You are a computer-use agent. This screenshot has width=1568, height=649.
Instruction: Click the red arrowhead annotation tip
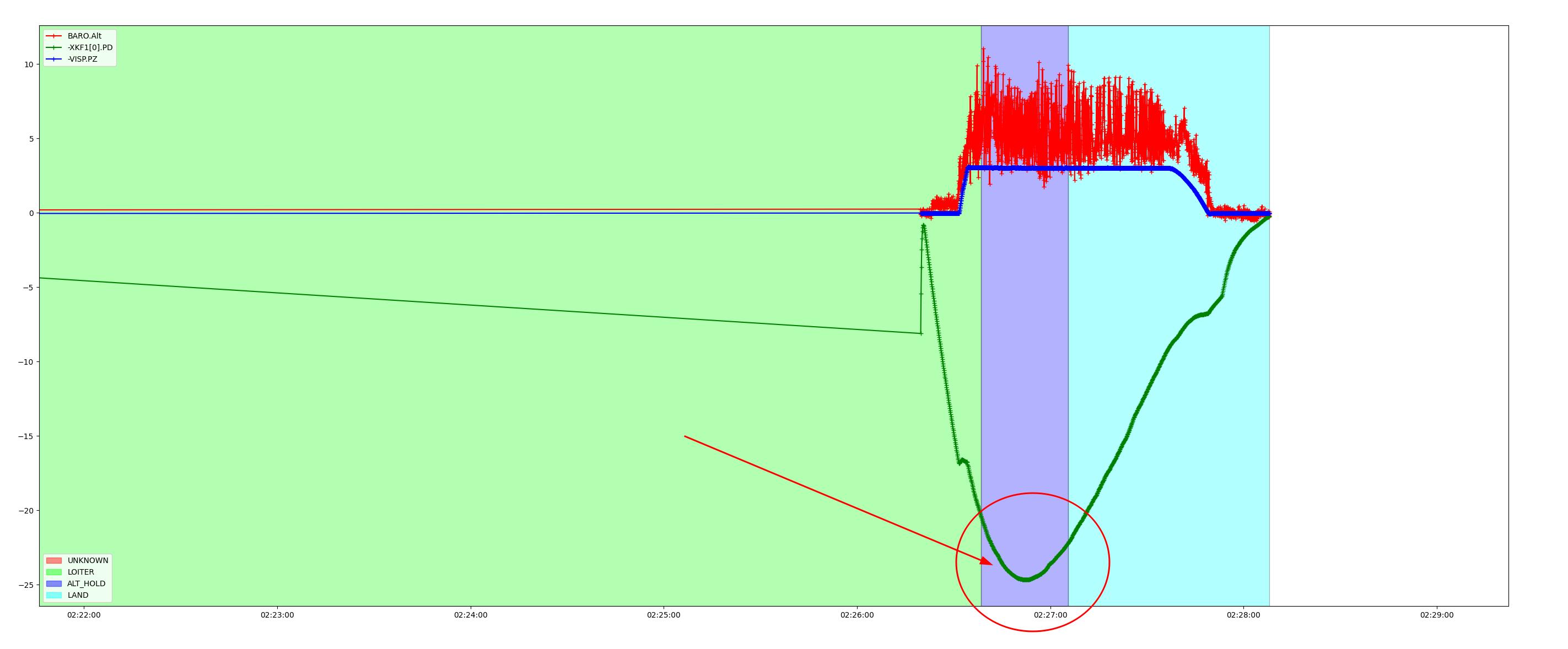[992, 565]
